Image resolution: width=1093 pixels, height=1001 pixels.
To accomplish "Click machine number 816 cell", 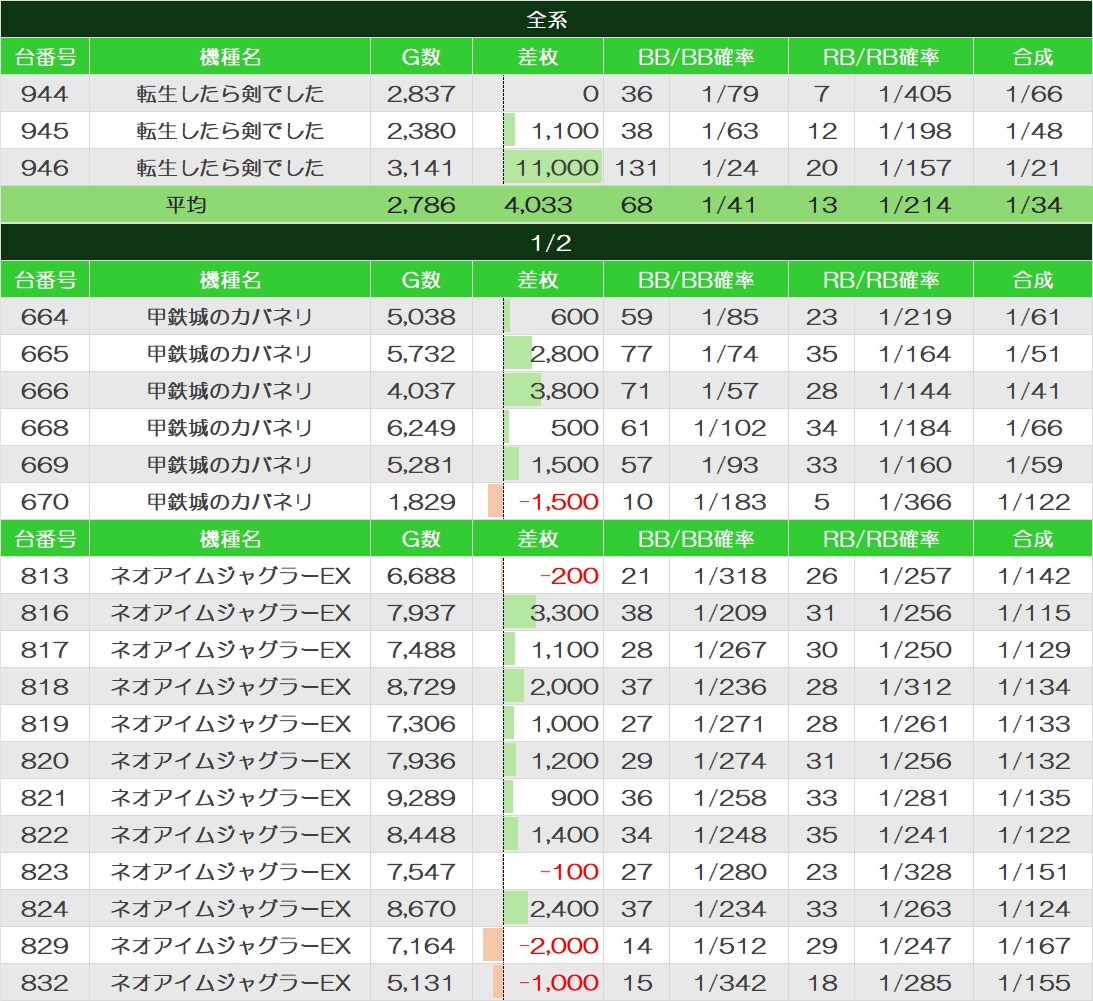I will (x=45, y=613).
